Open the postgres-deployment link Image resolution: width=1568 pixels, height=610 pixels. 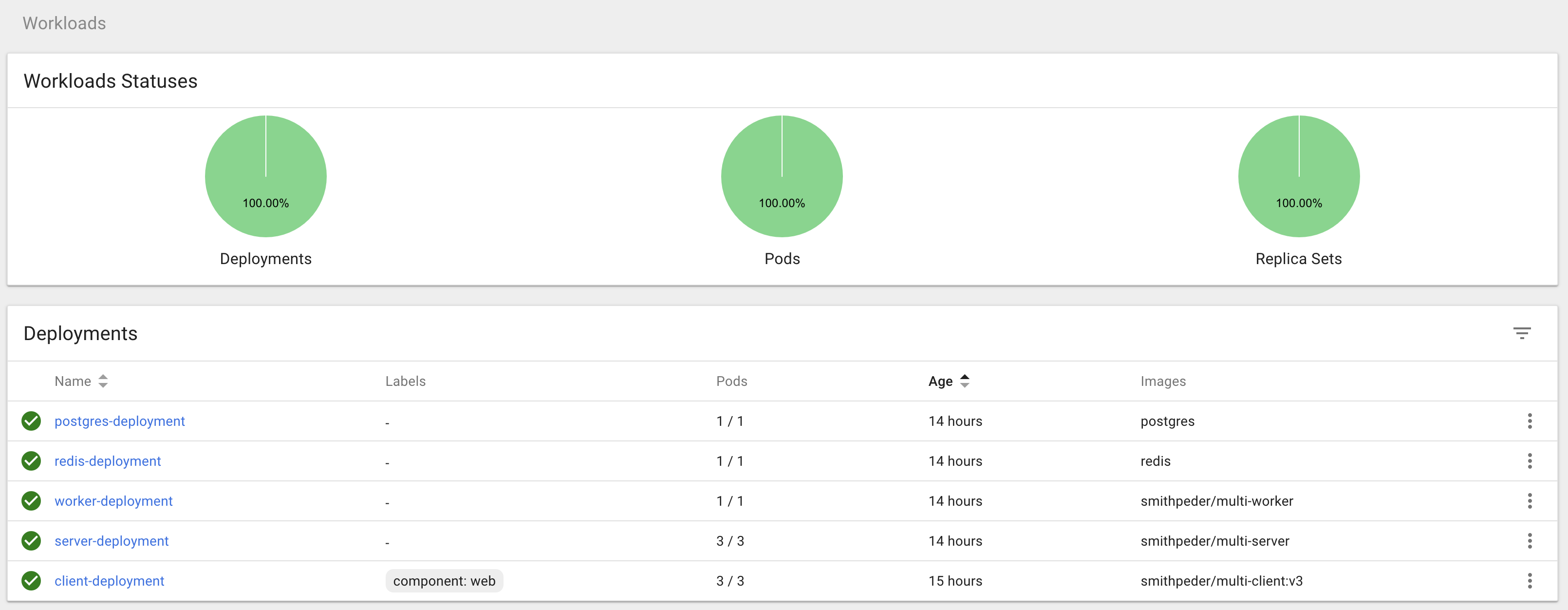point(119,421)
